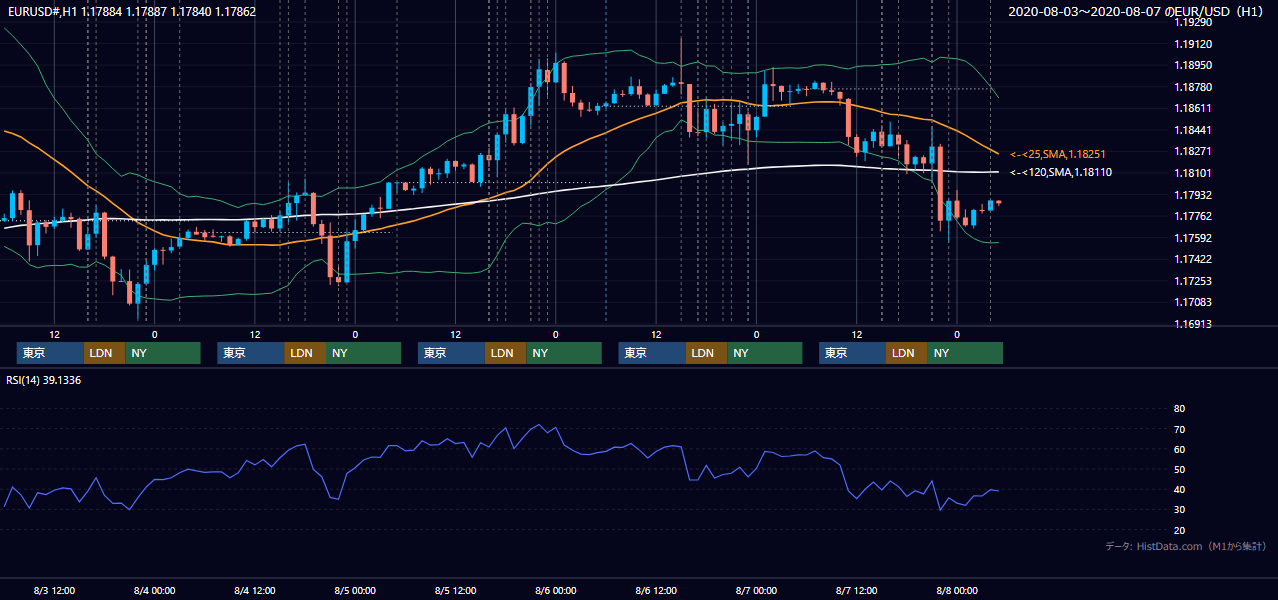Click the 8/5 12:00 date label
The height and width of the screenshot is (600, 1278).
click(x=456, y=590)
